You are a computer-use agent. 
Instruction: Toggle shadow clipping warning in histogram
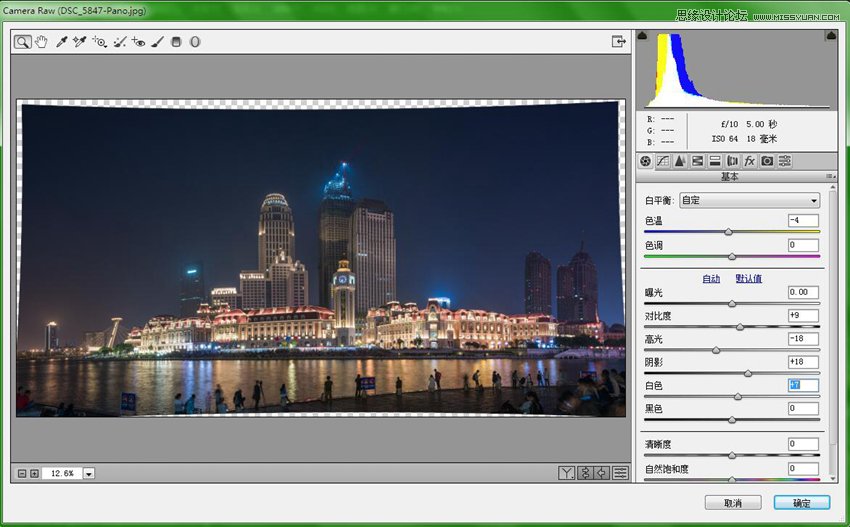coord(643,36)
